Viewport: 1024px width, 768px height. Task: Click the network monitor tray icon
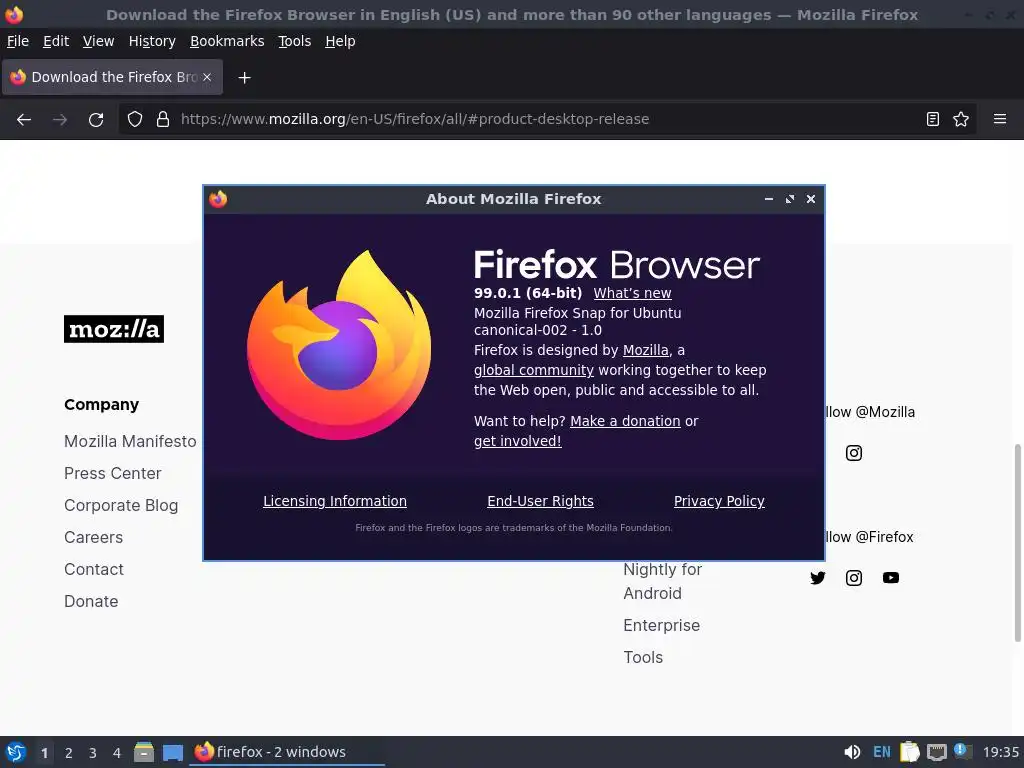pyautogui.click(x=936, y=752)
